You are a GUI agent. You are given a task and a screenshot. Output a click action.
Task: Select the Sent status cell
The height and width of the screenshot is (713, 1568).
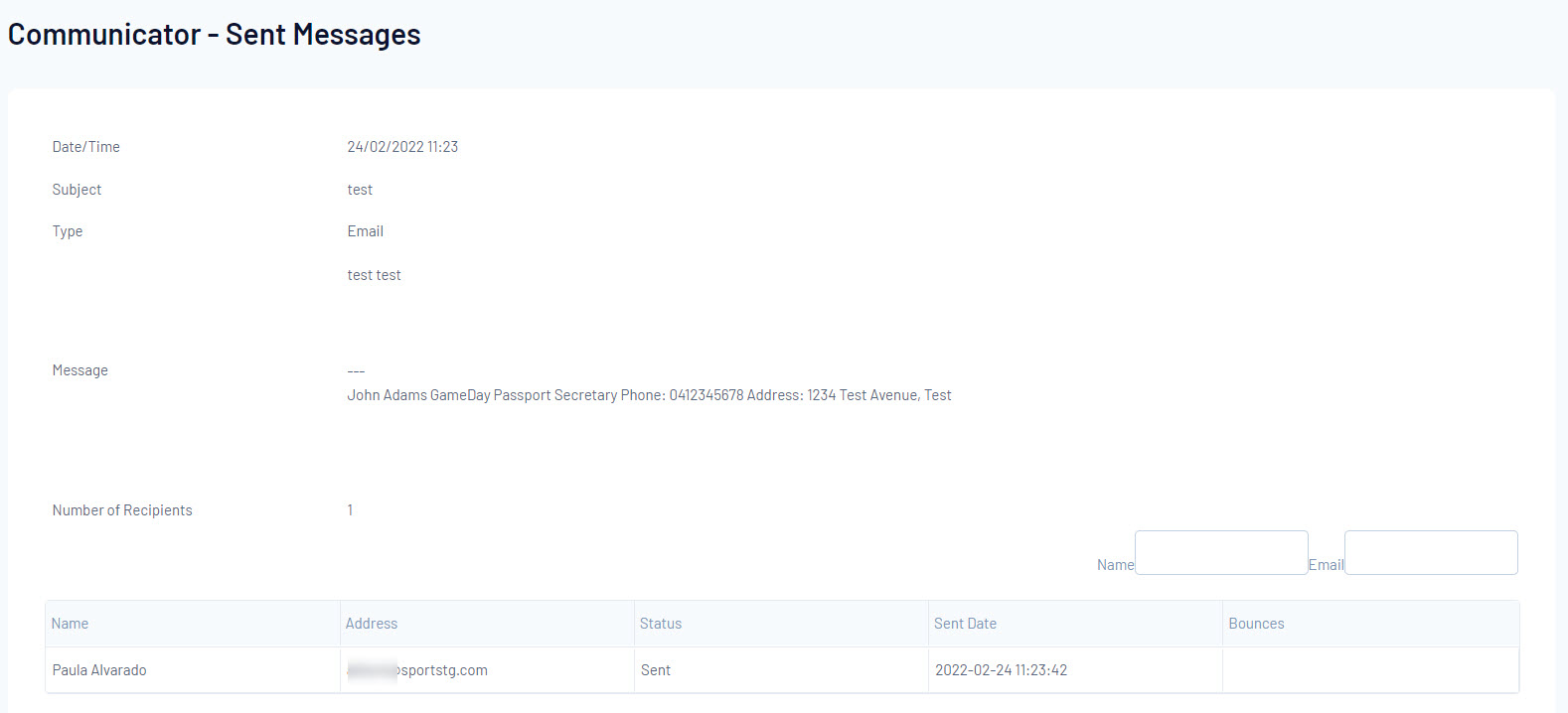[x=781, y=670]
